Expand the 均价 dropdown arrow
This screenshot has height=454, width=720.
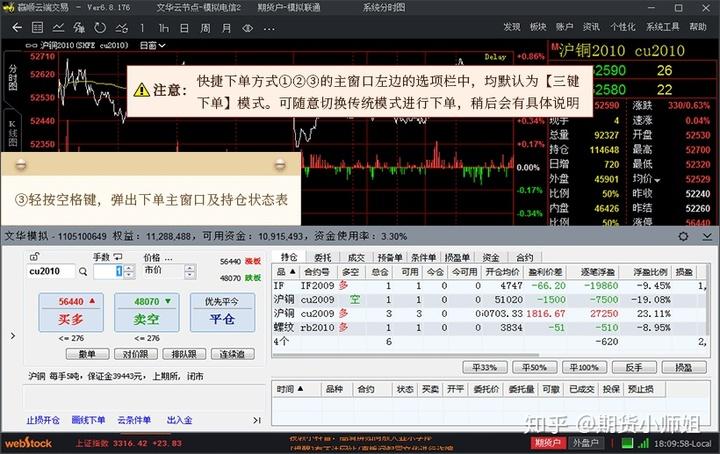pos(658,180)
